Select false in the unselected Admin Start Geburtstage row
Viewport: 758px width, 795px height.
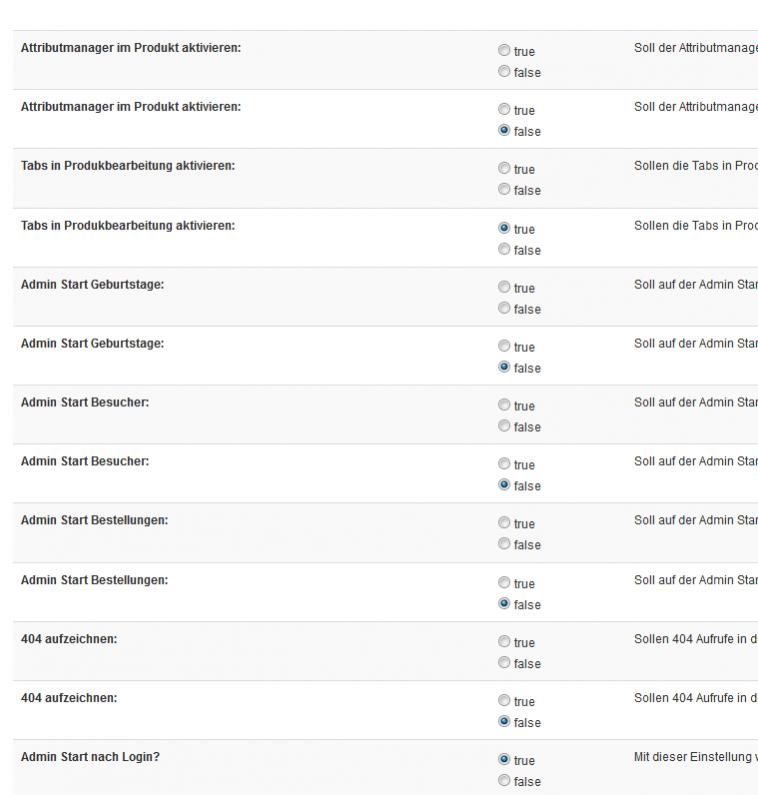click(x=504, y=309)
